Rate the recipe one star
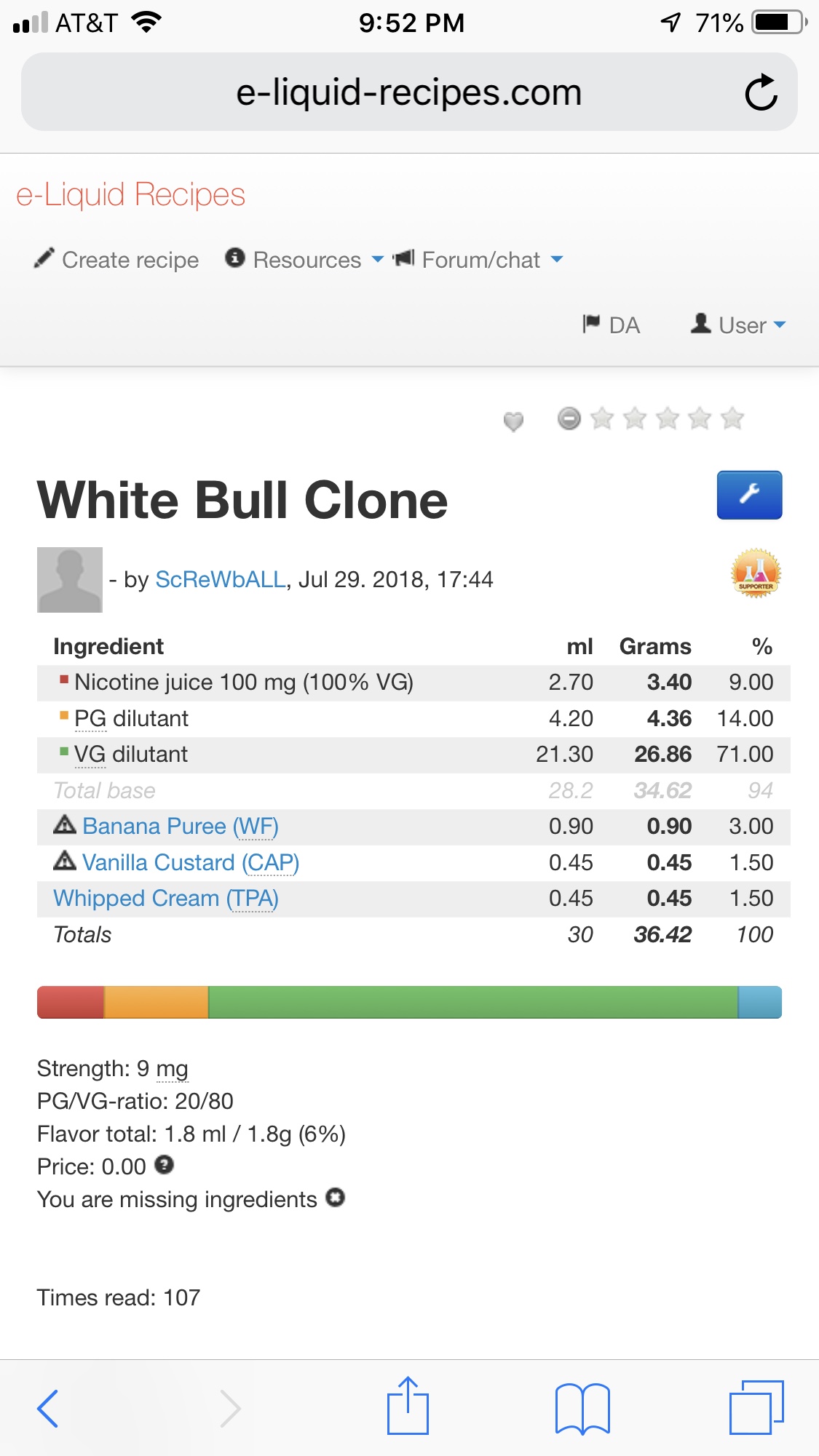The image size is (819, 1456). 602,418
